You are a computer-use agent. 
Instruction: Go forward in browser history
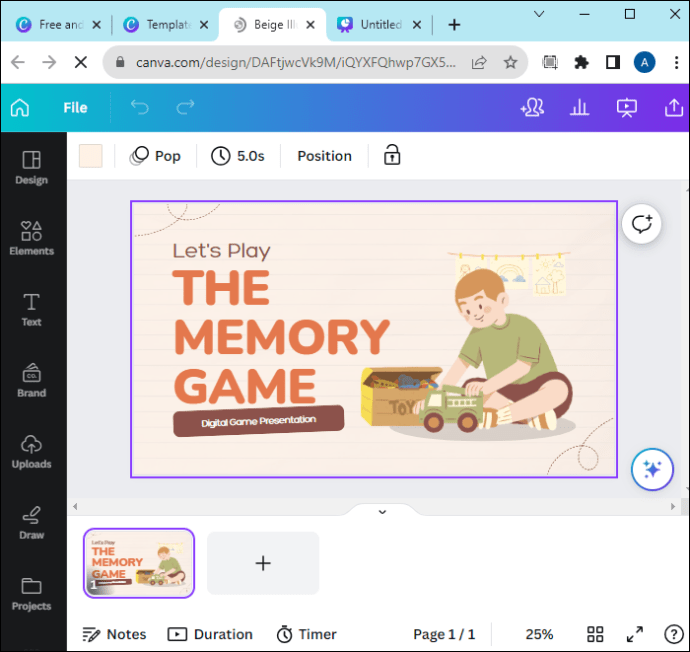[x=49, y=62]
